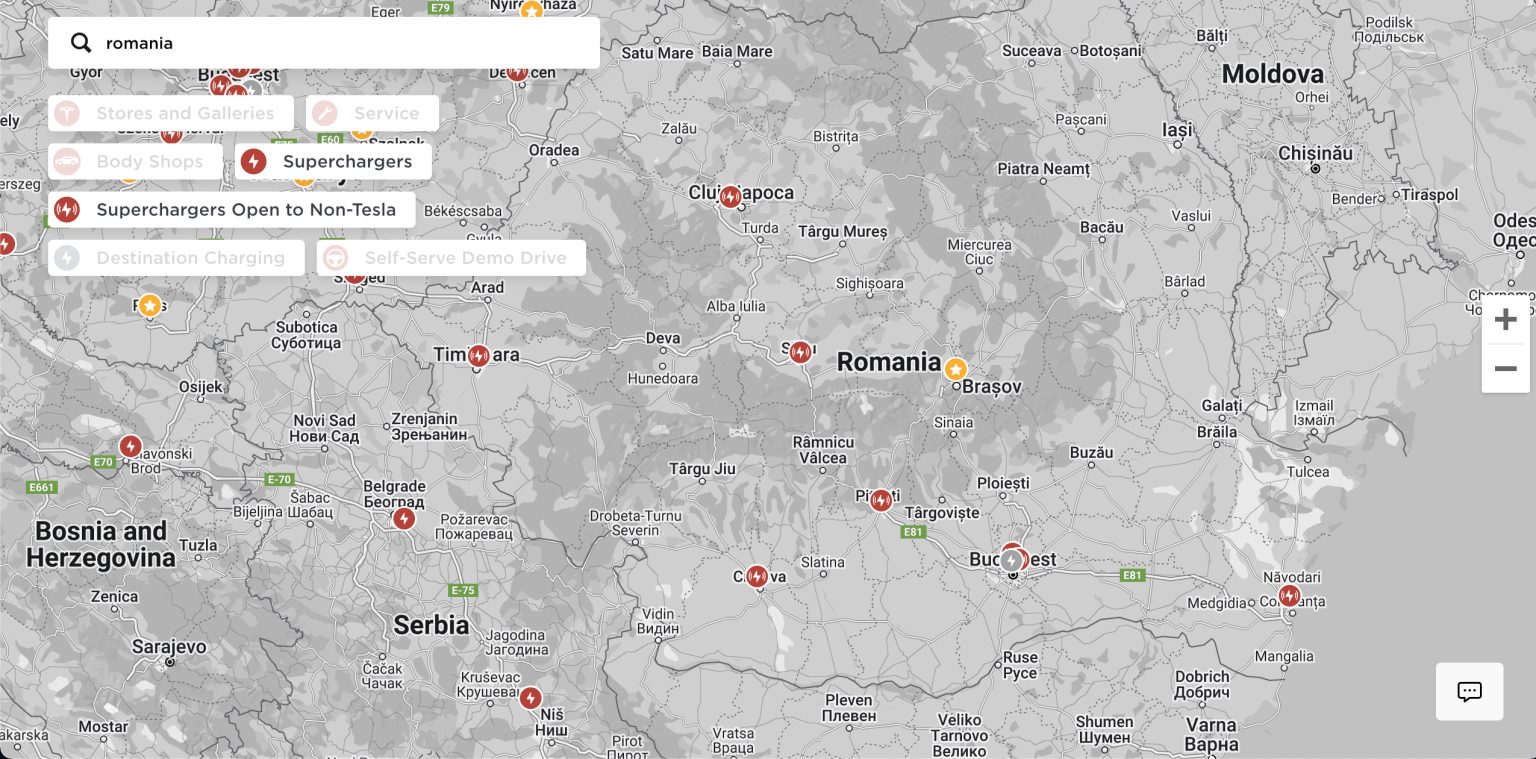Viewport: 1536px width, 759px height.
Task: Click the Satu Mare city label
Action: (657, 52)
